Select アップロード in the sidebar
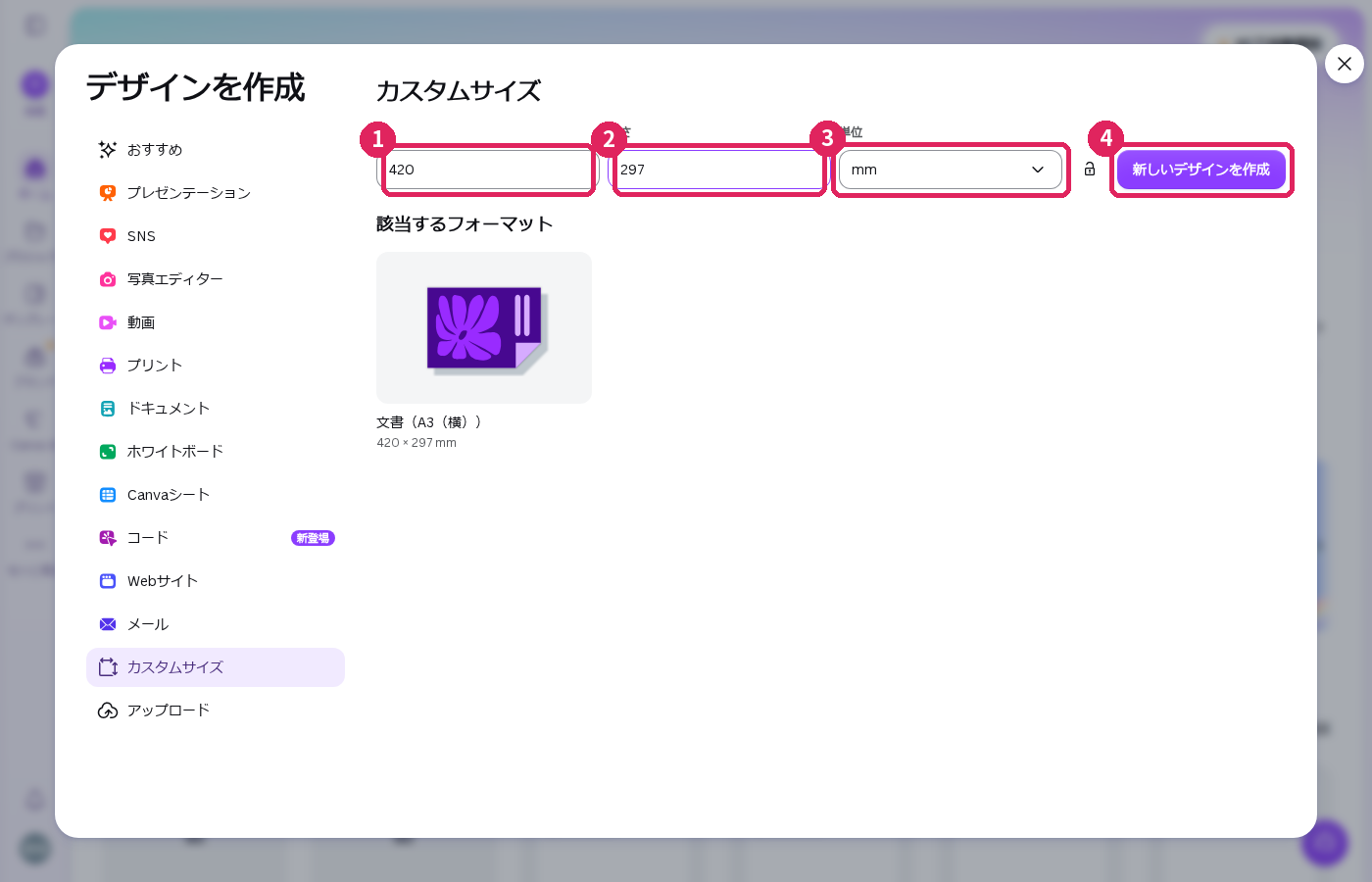1372x882 pixels. 216,710
